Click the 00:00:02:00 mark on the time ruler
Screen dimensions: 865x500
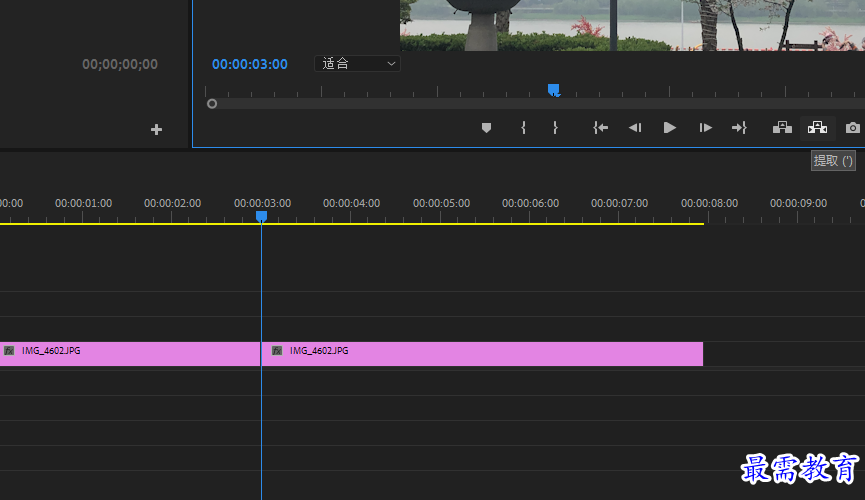(x=173, y=204)
